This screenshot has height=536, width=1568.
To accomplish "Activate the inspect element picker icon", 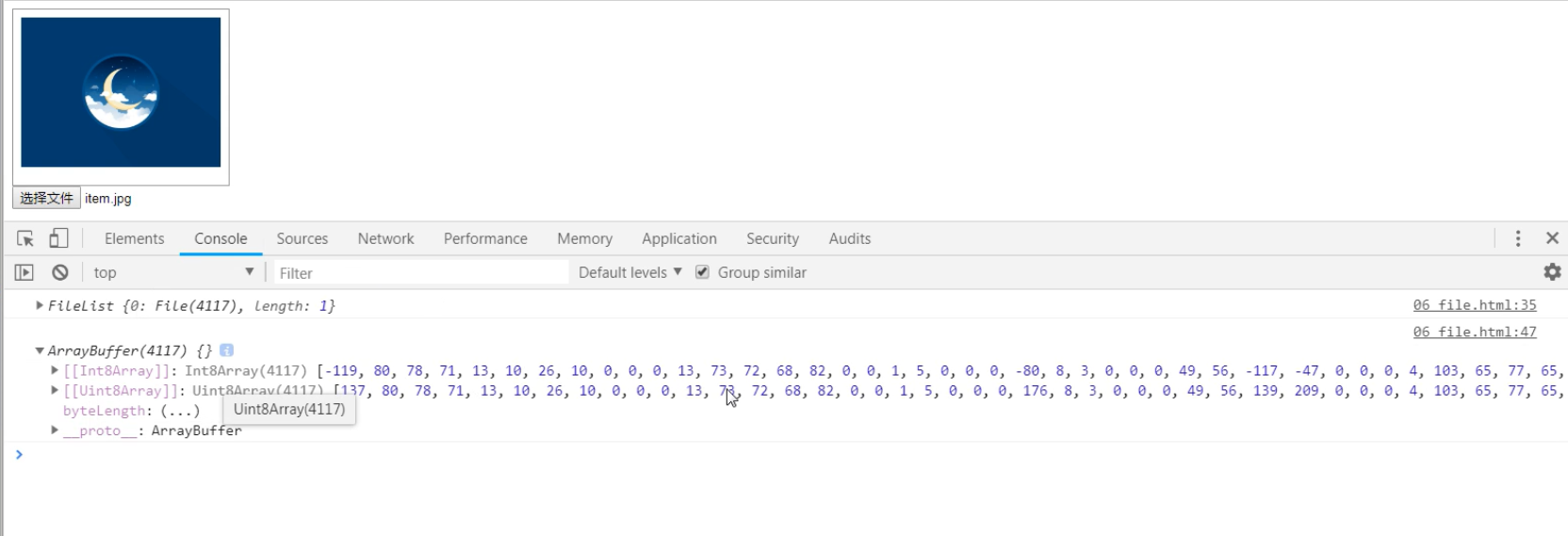I will coord(25,238).
